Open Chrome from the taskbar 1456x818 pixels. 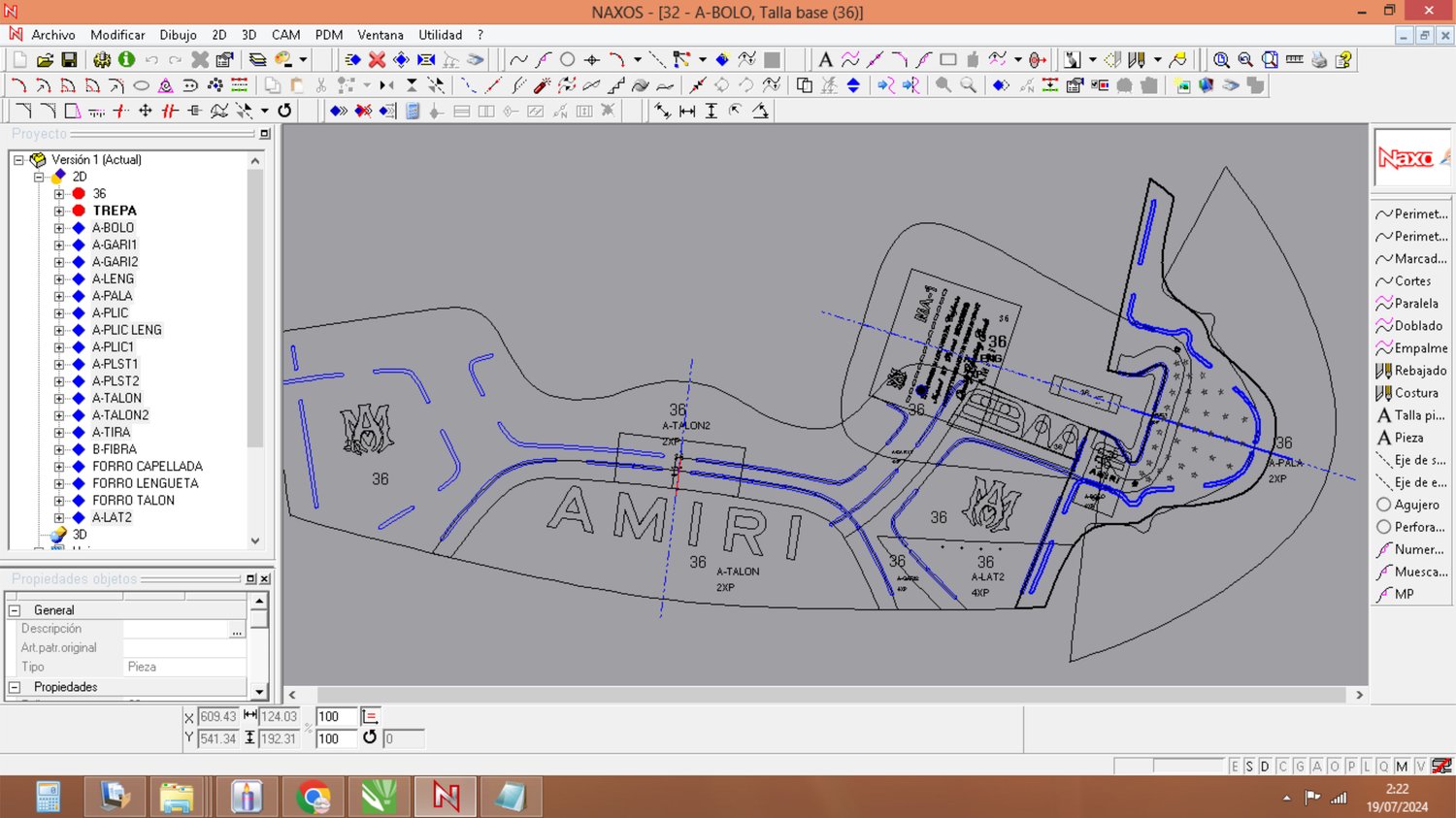[314, 797]
